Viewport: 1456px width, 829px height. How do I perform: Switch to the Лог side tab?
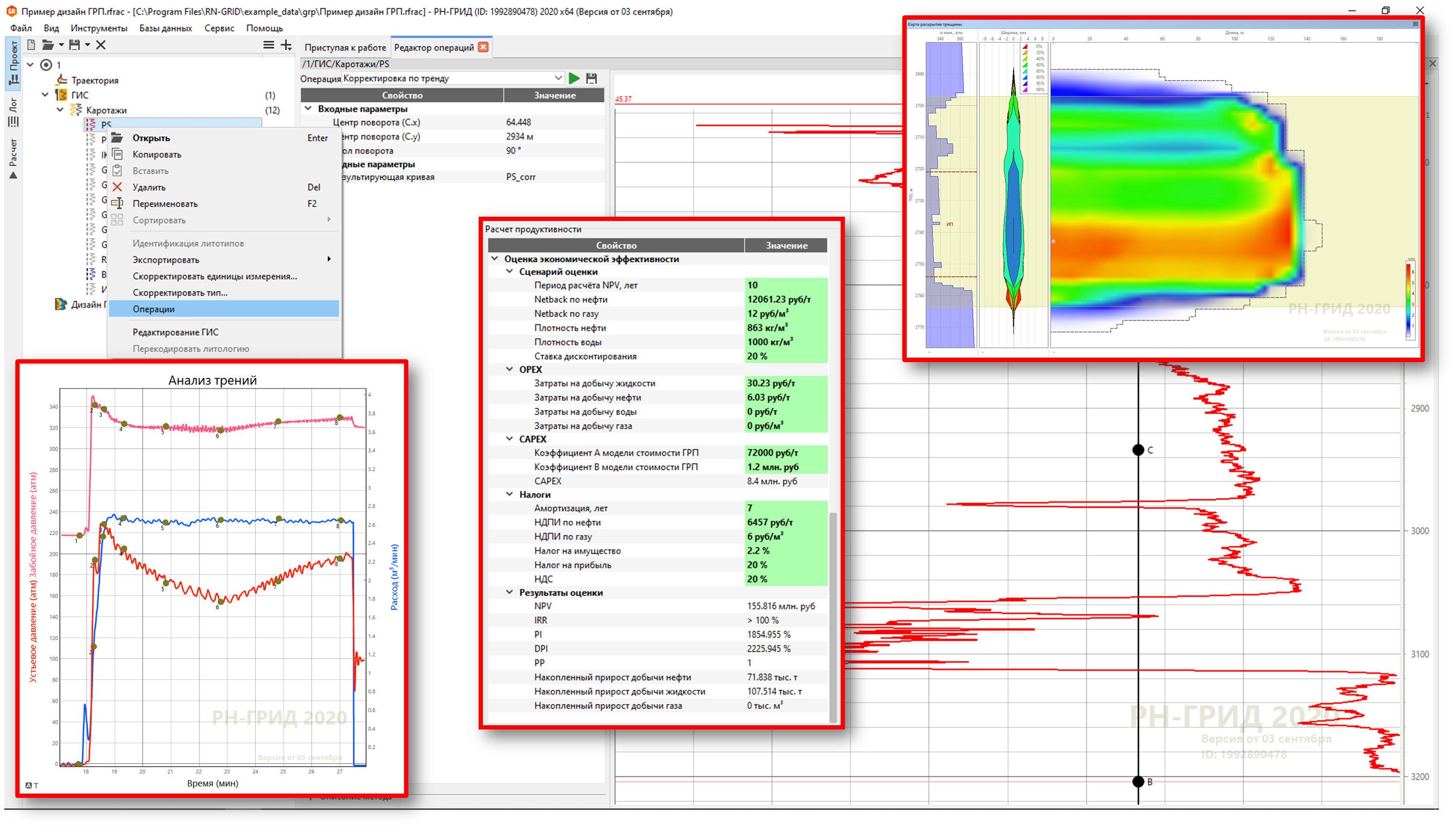pyautogui.click(x=13, y=112)
